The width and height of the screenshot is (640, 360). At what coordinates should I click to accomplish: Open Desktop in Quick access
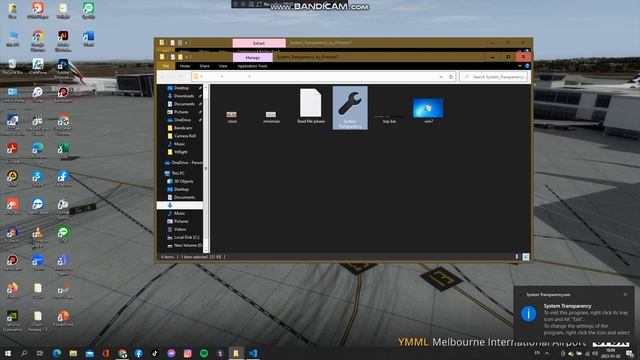pos(181,88)
